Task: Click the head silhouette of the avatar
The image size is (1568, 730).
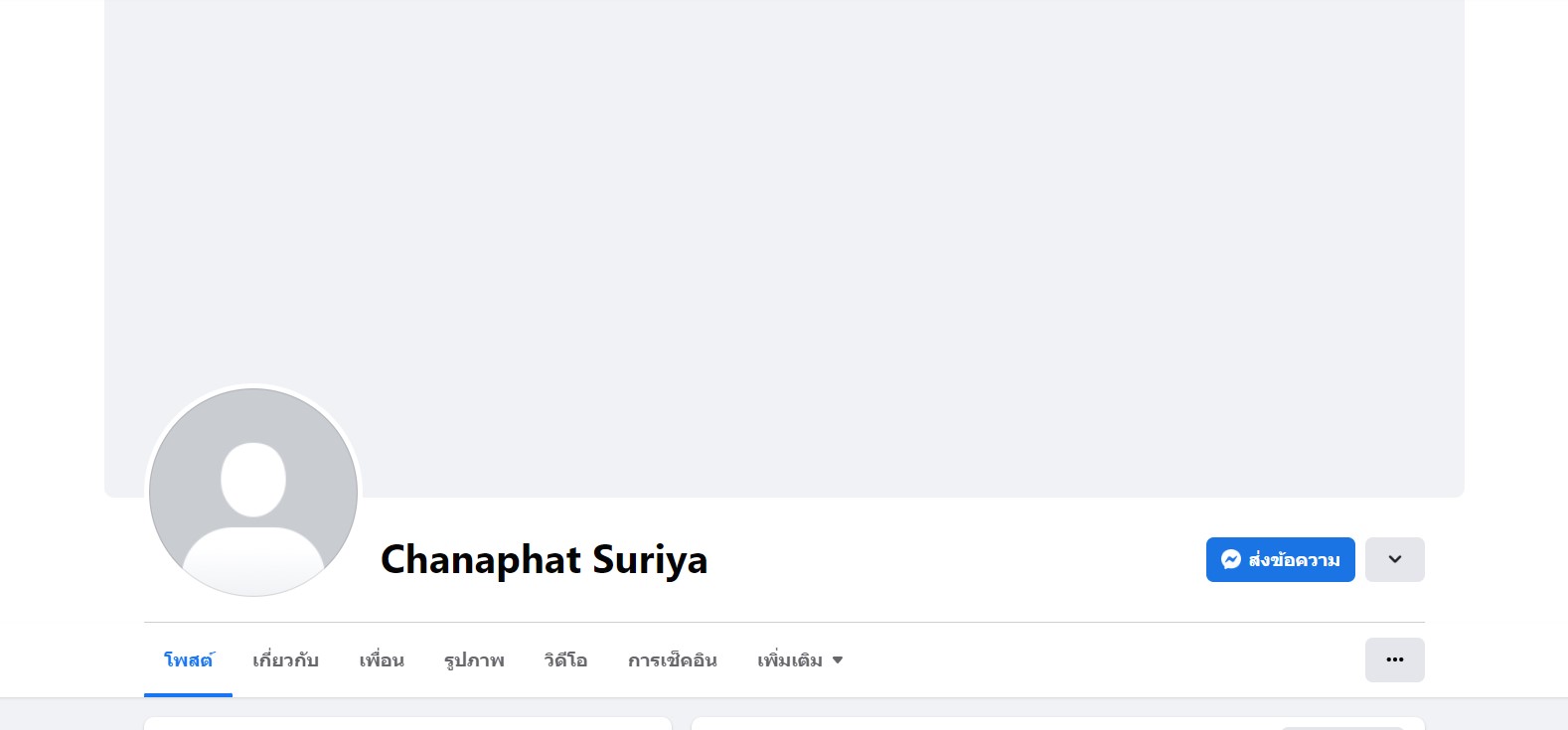Action: point(253,480)
